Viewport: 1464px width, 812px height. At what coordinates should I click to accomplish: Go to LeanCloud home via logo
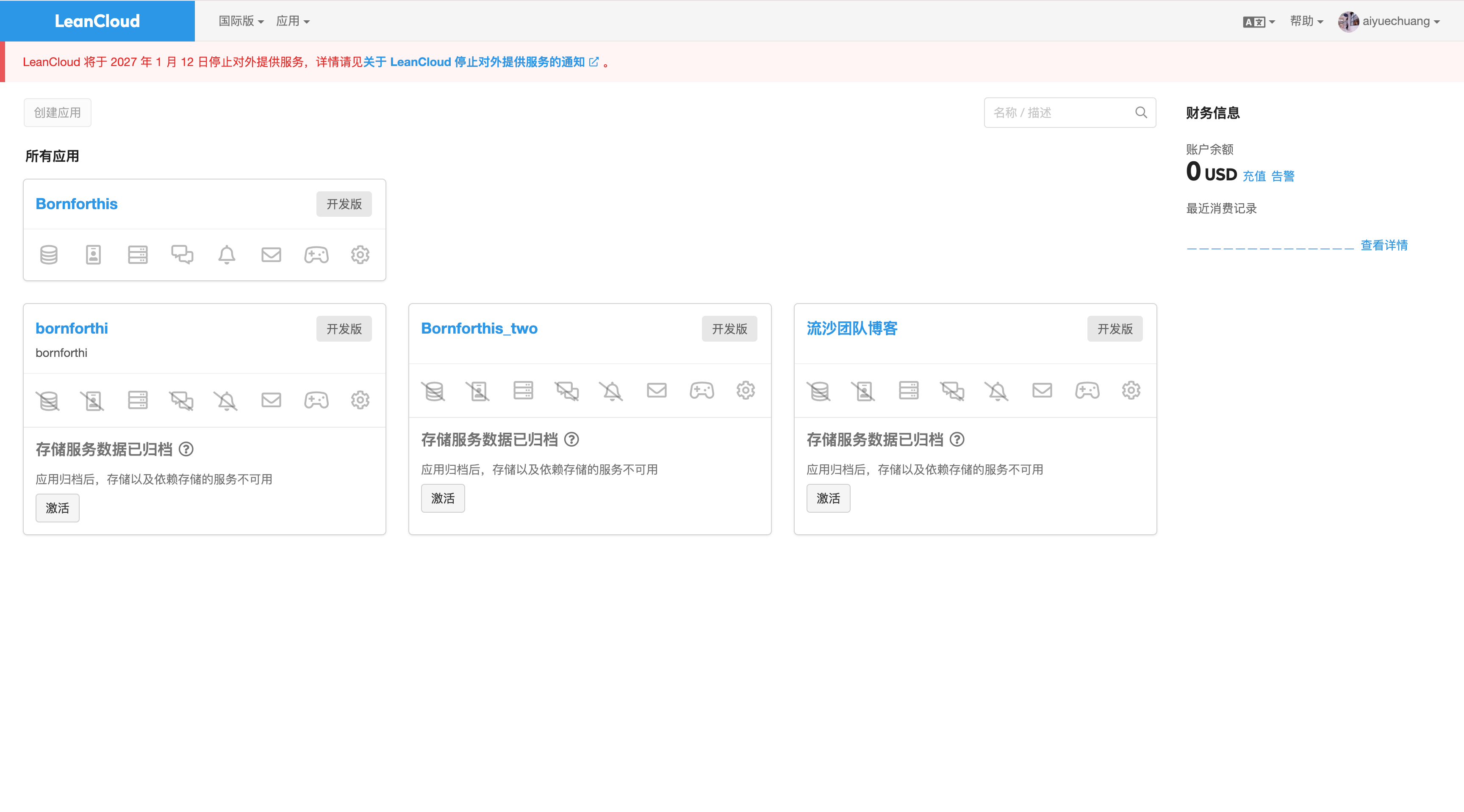[97, 21]
